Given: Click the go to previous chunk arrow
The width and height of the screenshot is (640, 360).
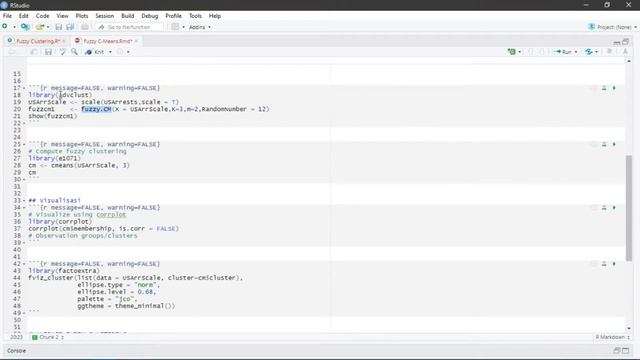Looking at the screenshot, I should pos(531,52).
